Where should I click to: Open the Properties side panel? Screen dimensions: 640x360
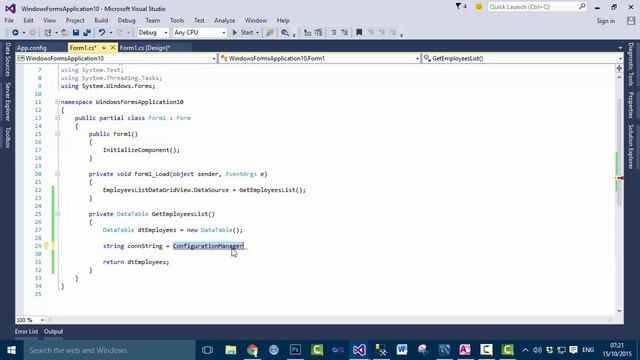(631, 105)
